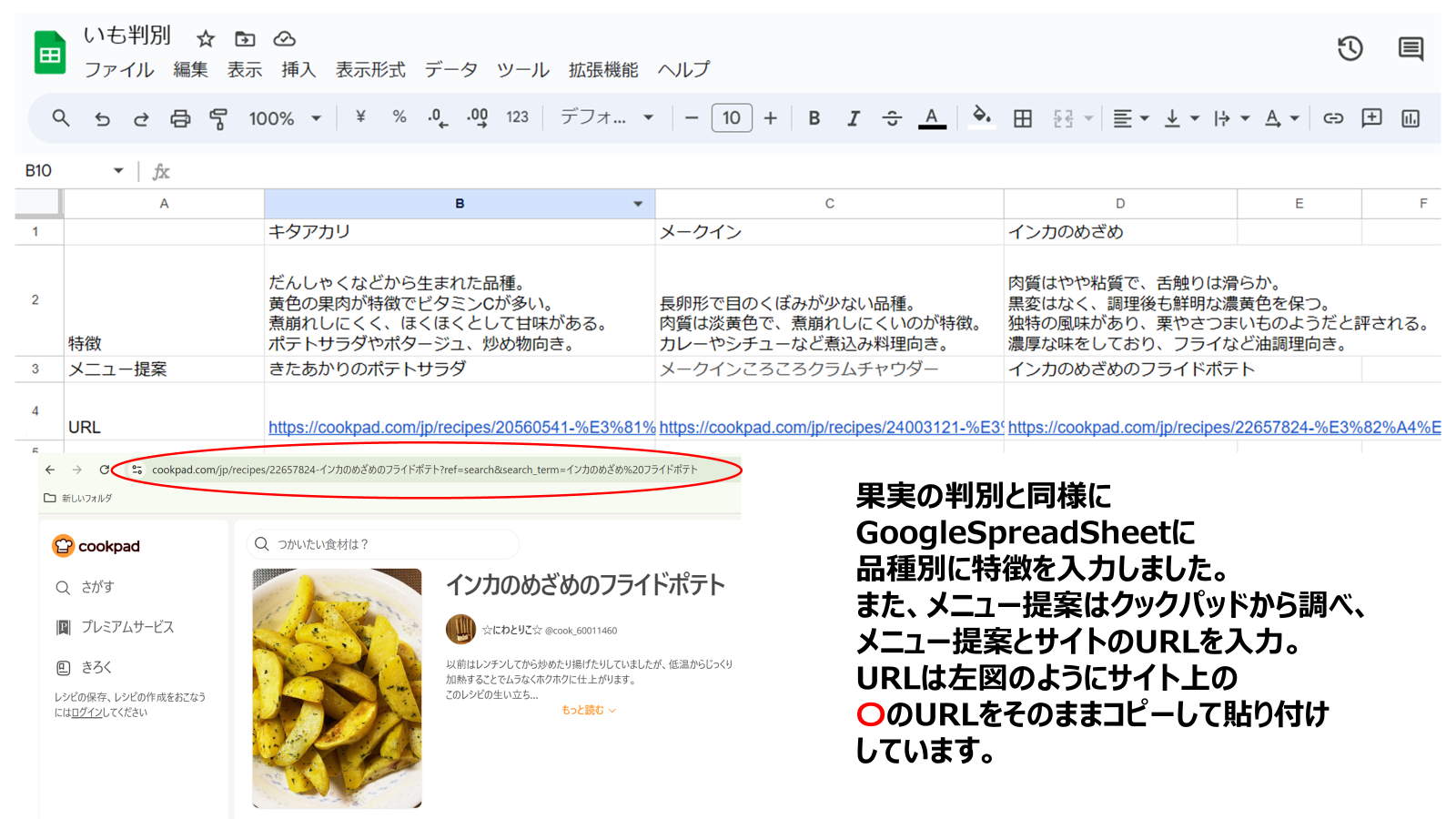
Task: Print the spreadsheet
Action: [180, 118]
